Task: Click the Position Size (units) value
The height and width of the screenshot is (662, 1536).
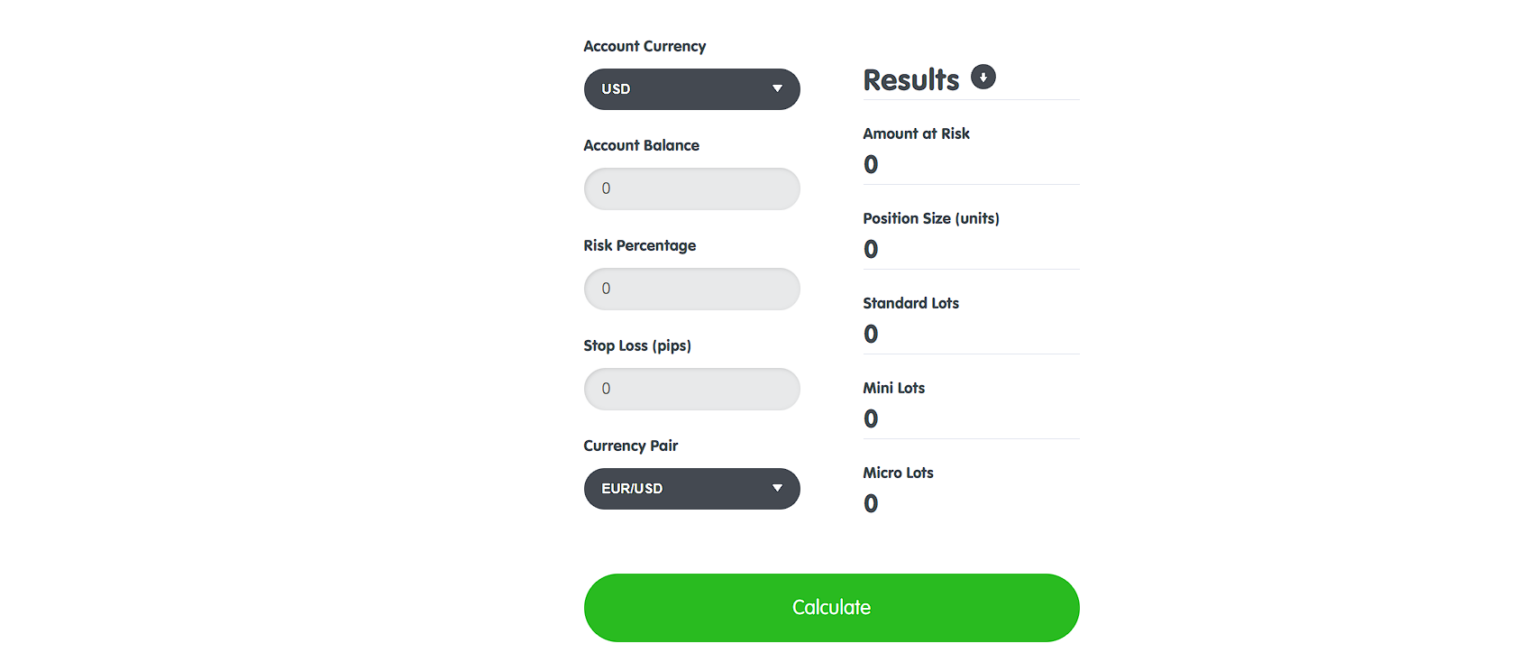Action: coord(870,249)
